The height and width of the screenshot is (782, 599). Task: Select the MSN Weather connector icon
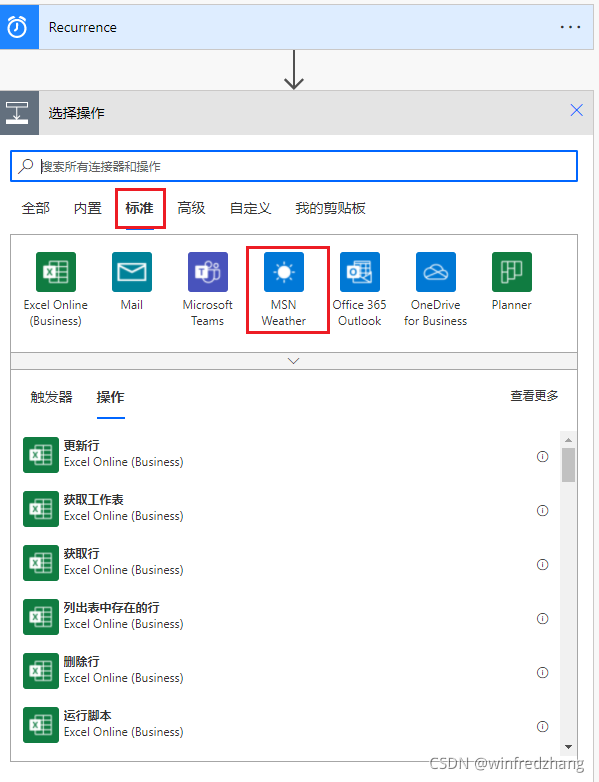[x=284, y=272]
